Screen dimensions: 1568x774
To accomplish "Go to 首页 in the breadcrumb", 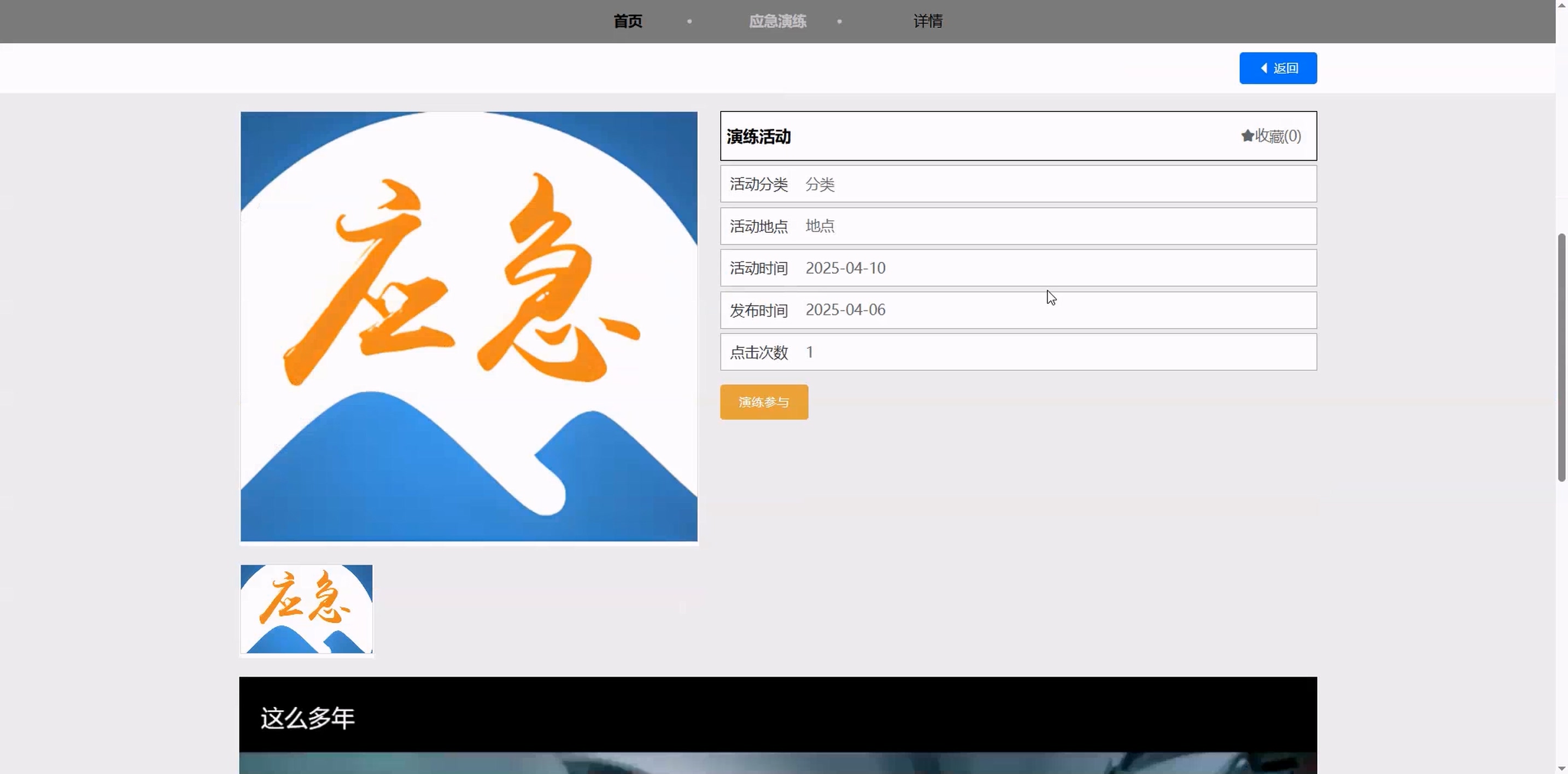I will [x=628, y=21].
